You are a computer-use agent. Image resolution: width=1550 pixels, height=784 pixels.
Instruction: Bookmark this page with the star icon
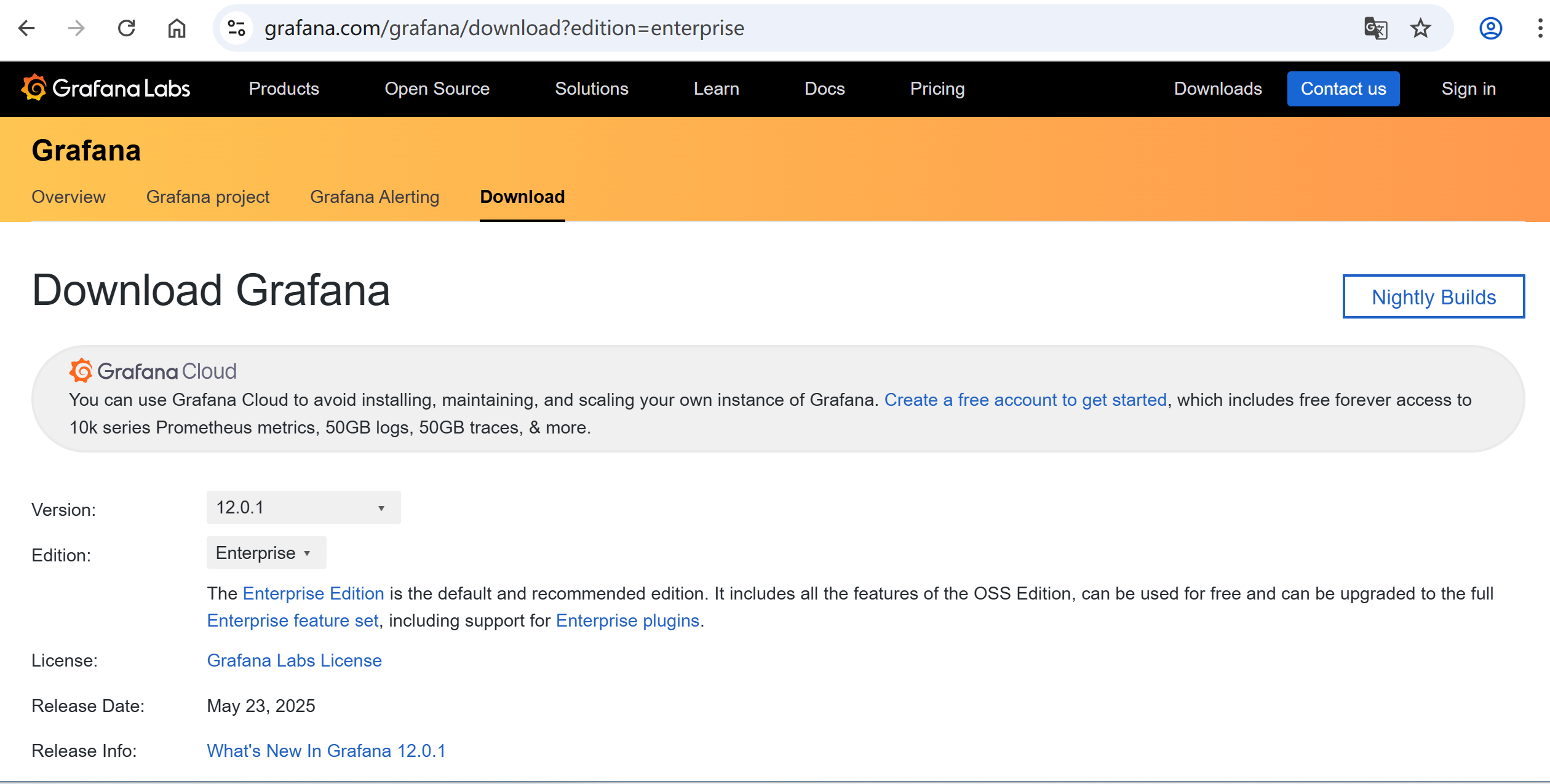point(1421,28)
